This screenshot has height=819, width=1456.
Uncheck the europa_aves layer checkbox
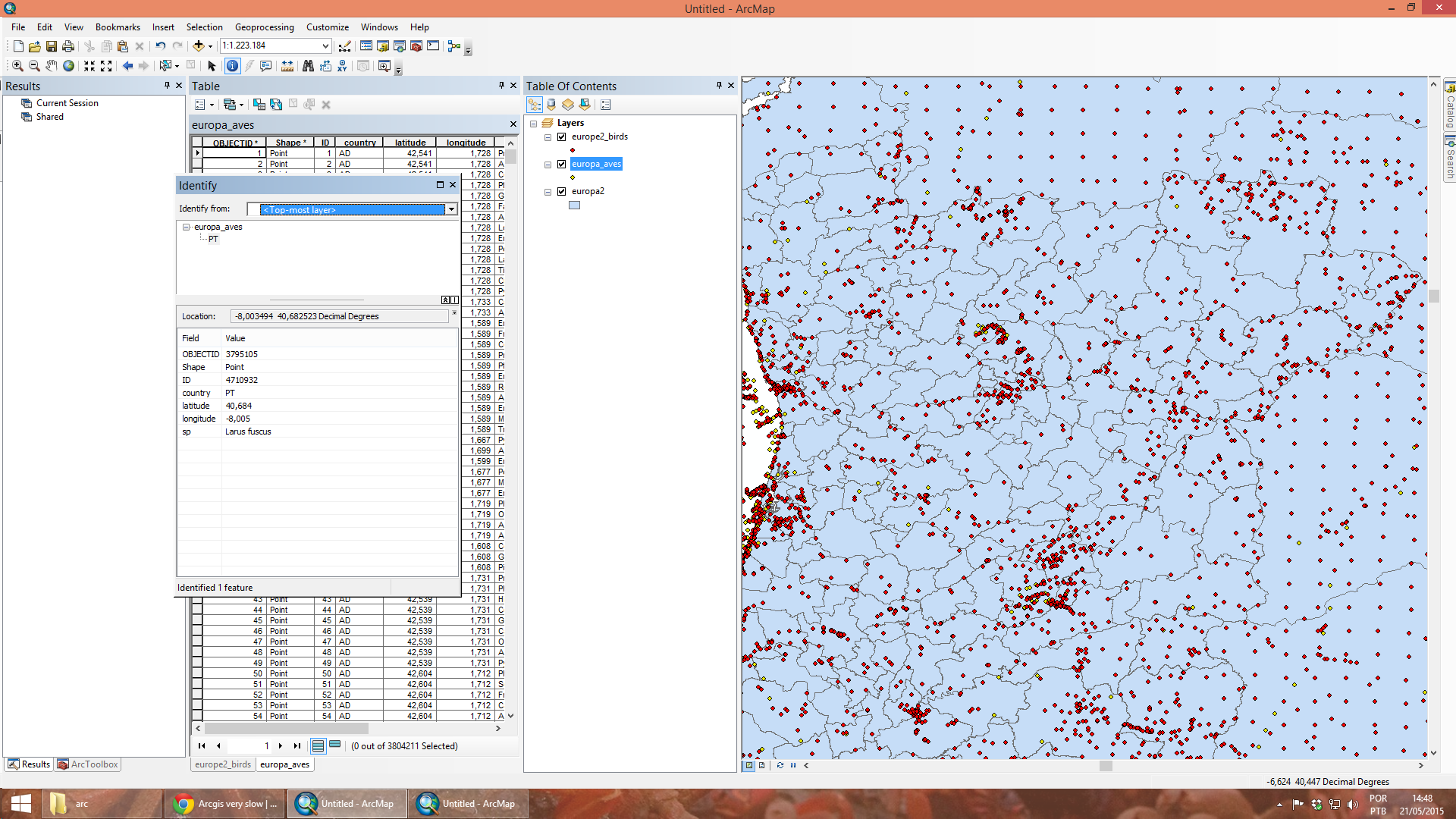tap(561, 164)
